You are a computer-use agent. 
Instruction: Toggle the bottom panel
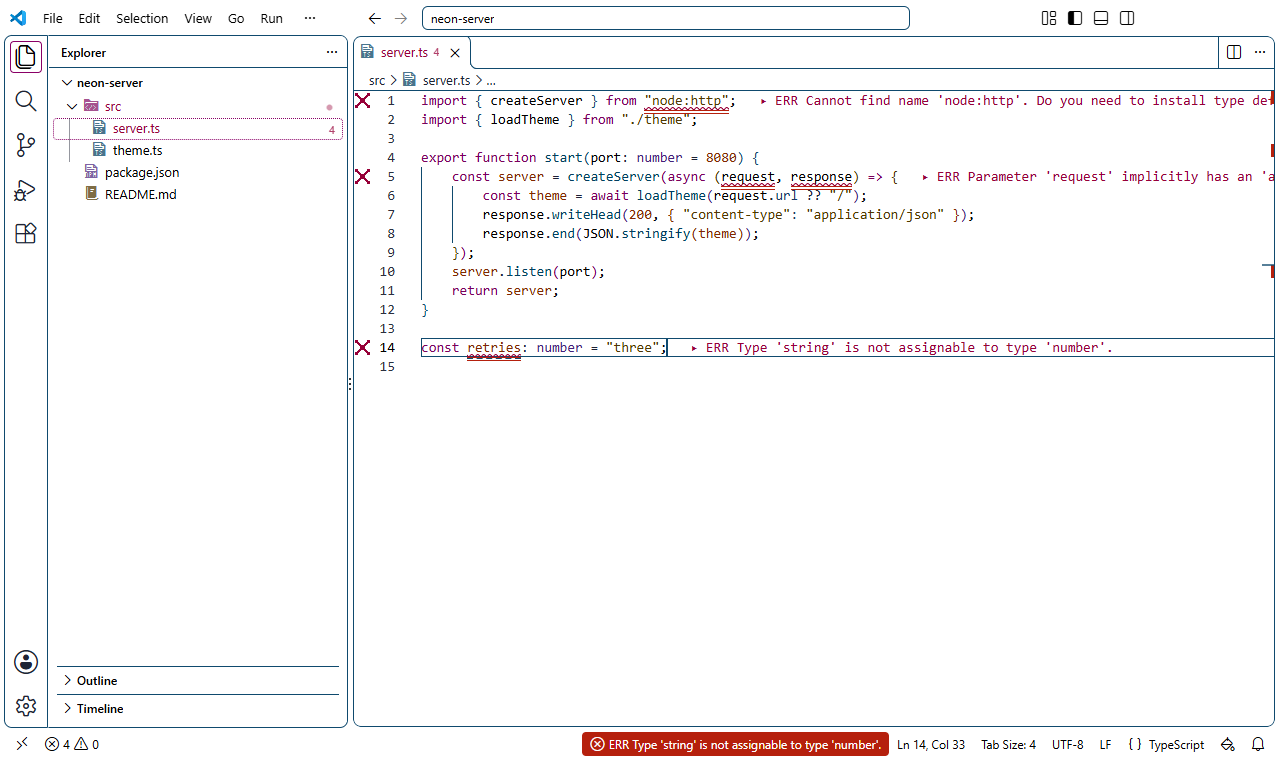tap(1101, 18)
